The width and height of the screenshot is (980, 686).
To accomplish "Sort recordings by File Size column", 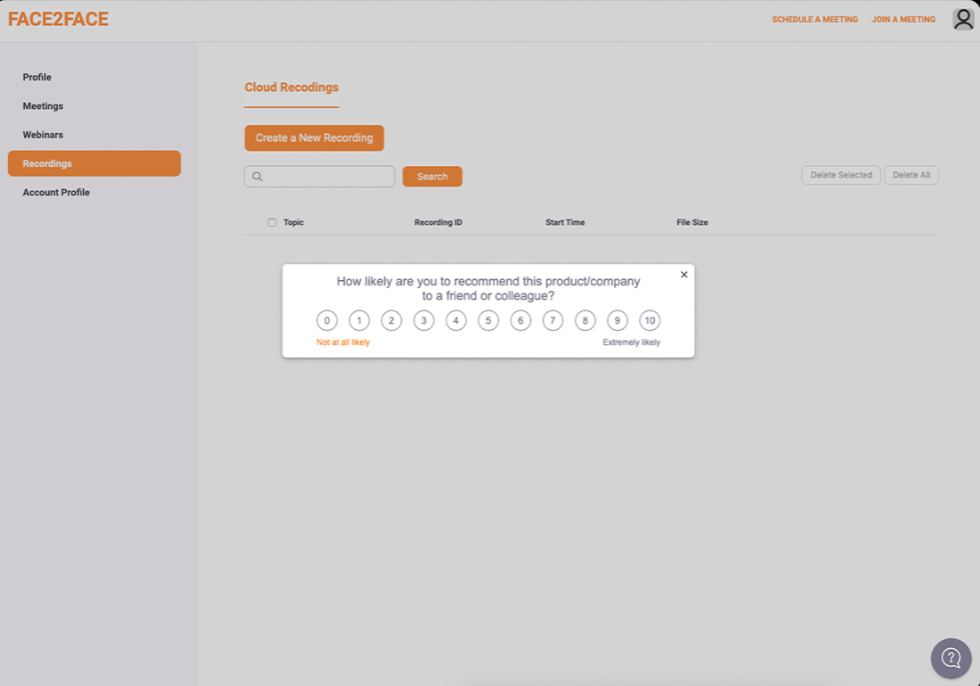I will coord(692,222).
